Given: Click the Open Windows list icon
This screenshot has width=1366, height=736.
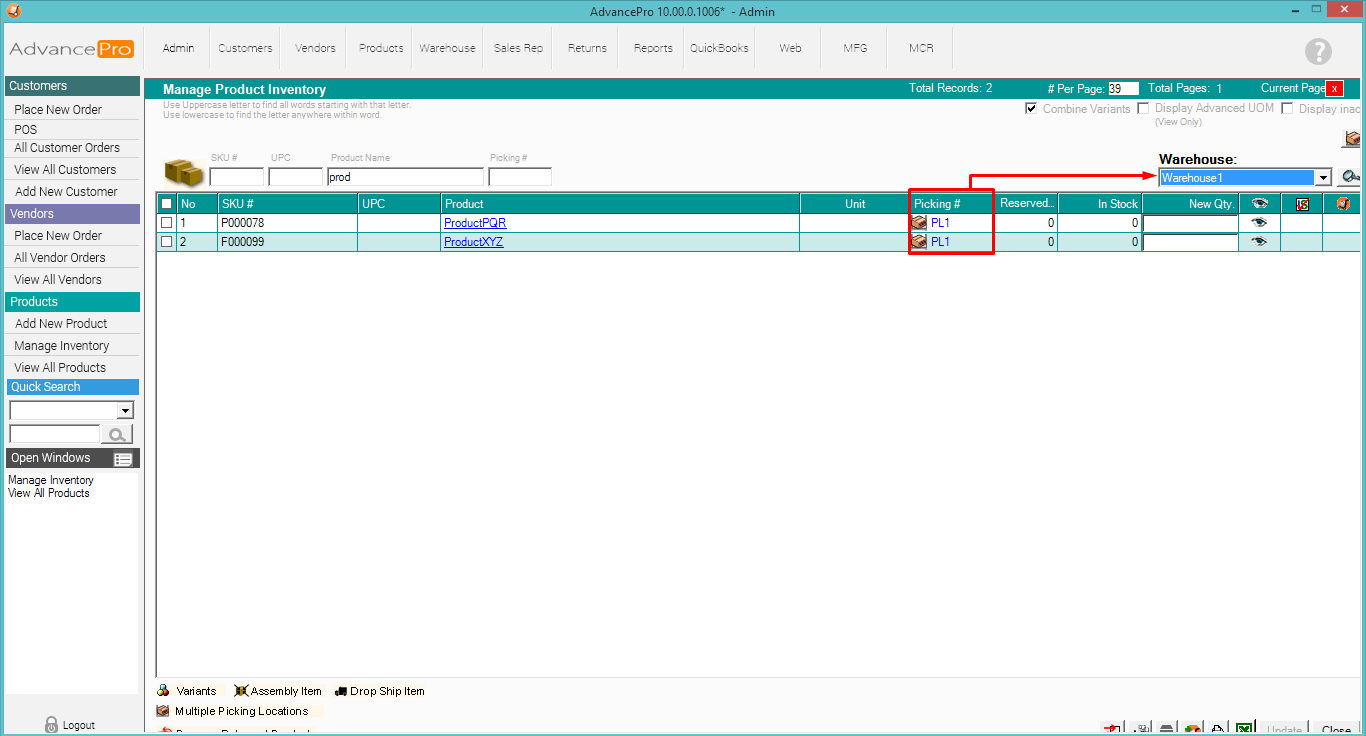Looking at the screenshot, I should [x=123, y=459].
